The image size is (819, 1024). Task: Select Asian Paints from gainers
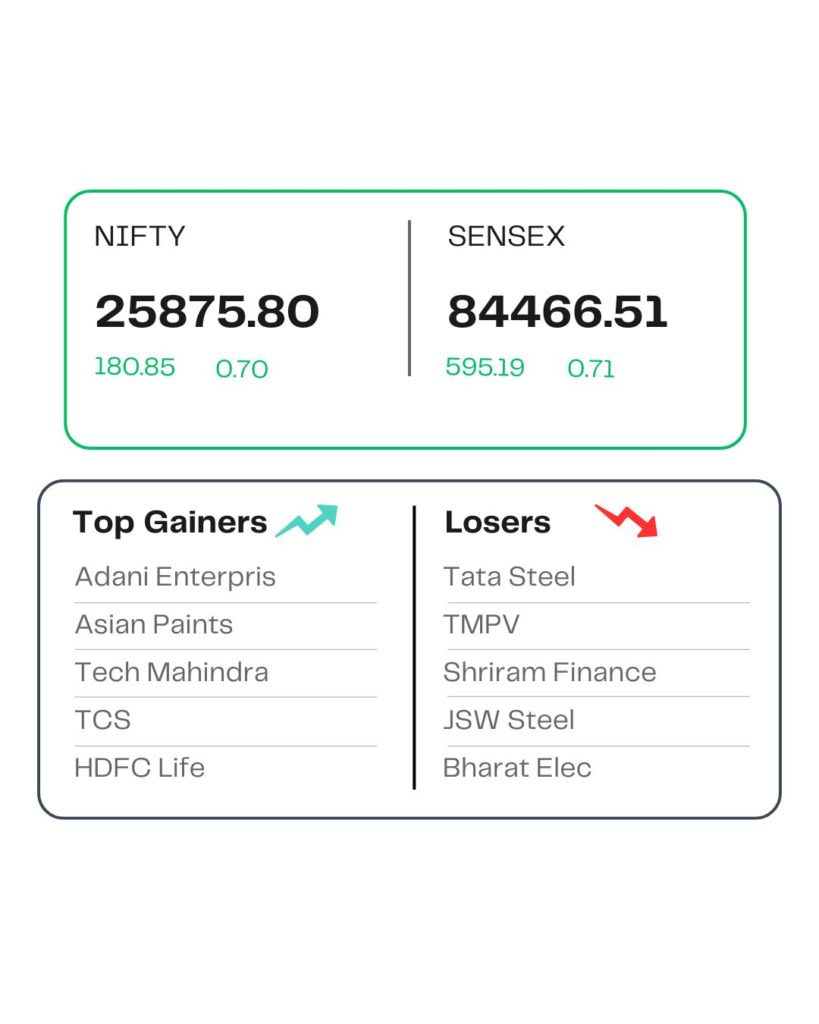pyautogui.click(x=154, y=625)
